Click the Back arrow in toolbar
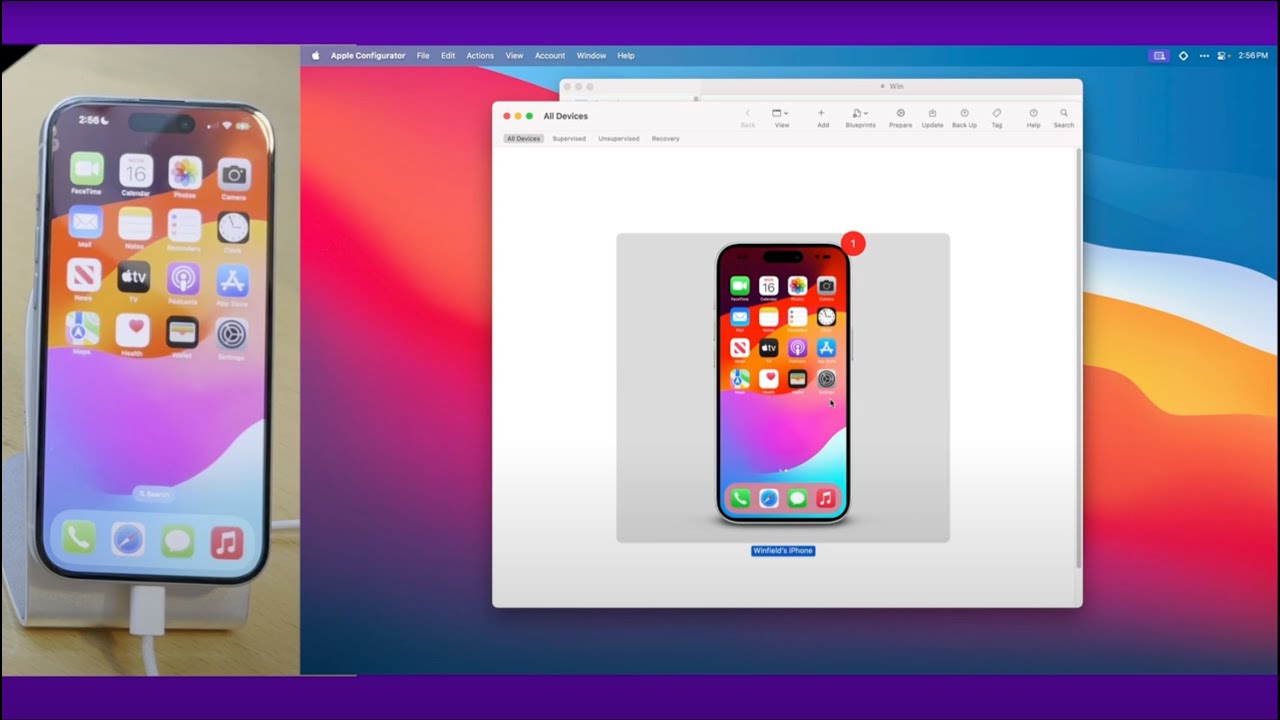Screen dimensions: 1280x720 point(748,114)
